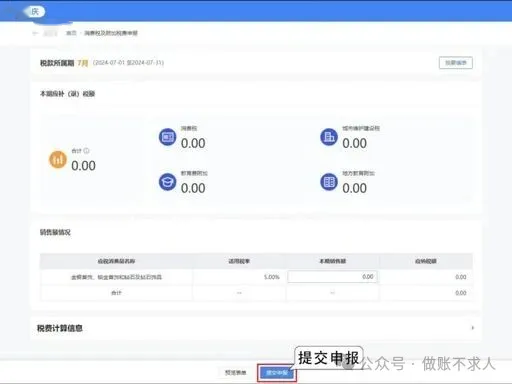This screenshot has height=384, width=512.
Task: Click the info circle next to 合计
Action: tap(86, 151)
